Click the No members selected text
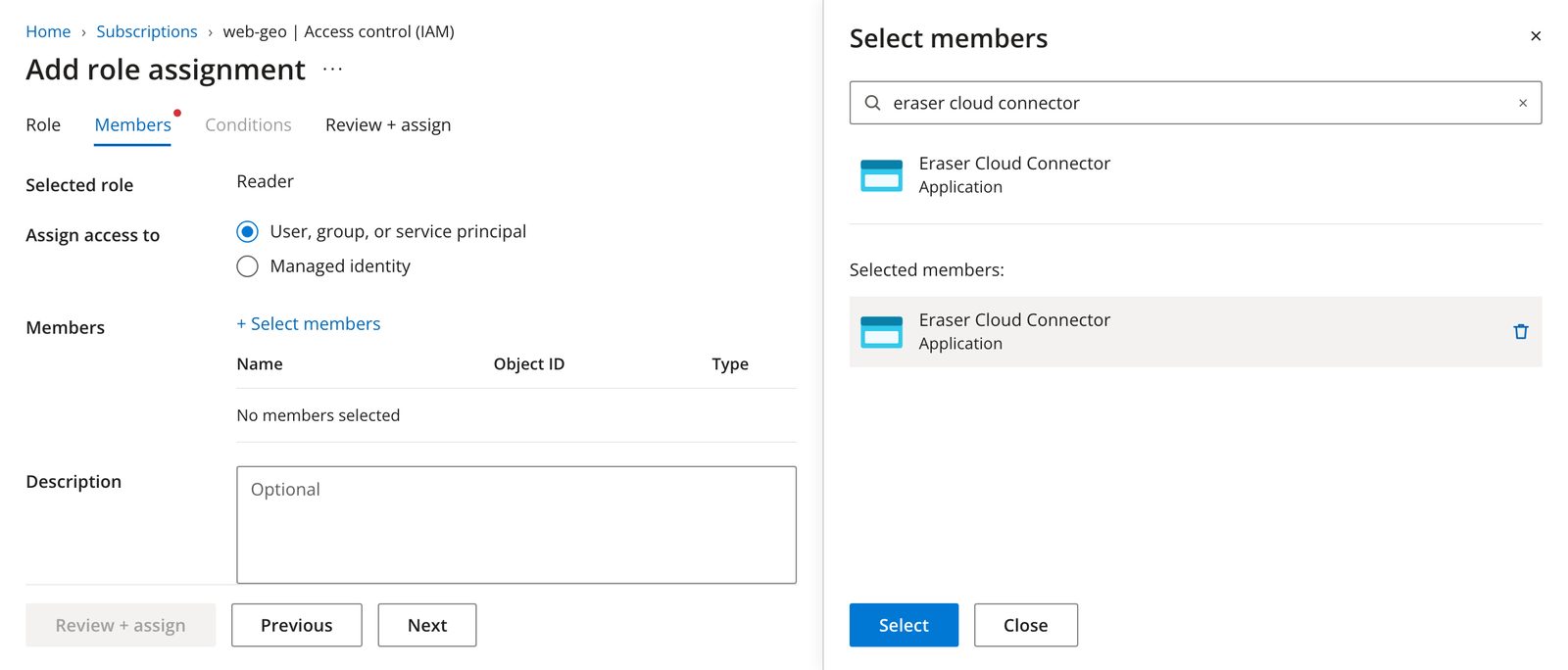 pyautogui.click(x=318, y=415)
